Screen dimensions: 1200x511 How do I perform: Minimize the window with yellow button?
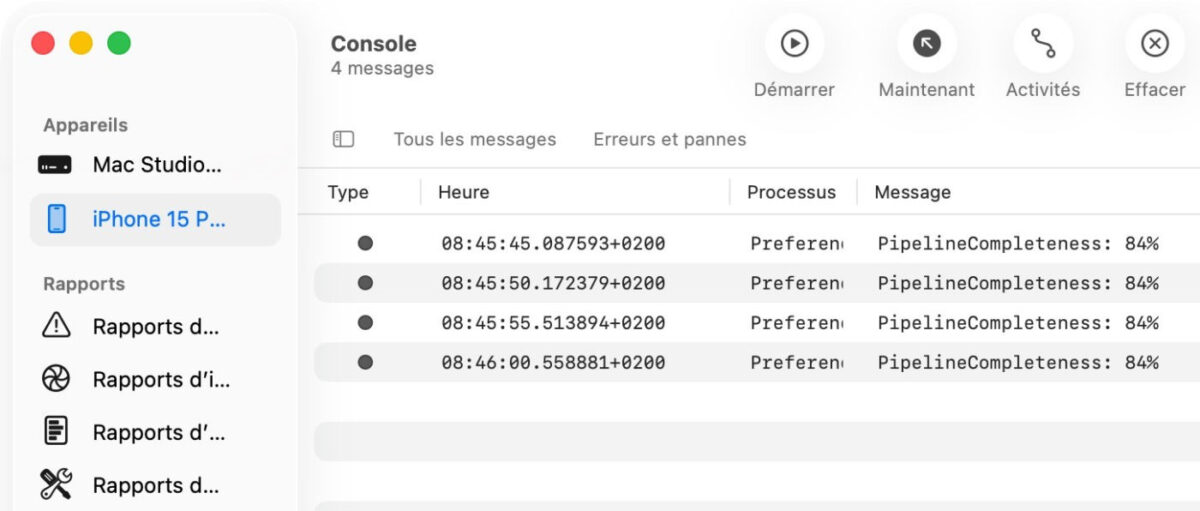click(81, 43)
